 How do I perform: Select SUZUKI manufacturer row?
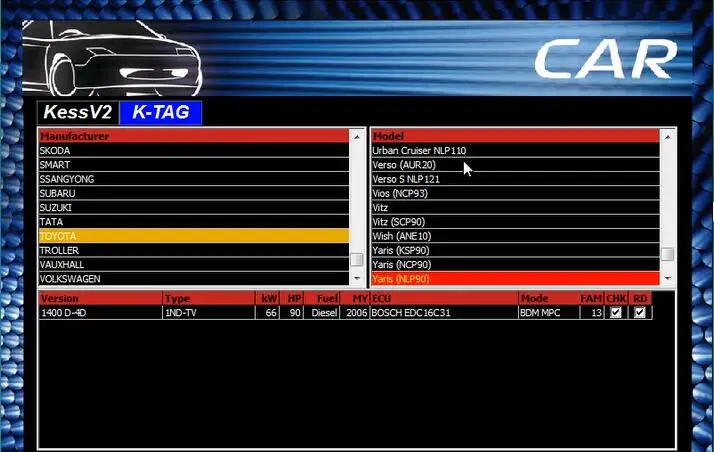pos(194,208)
